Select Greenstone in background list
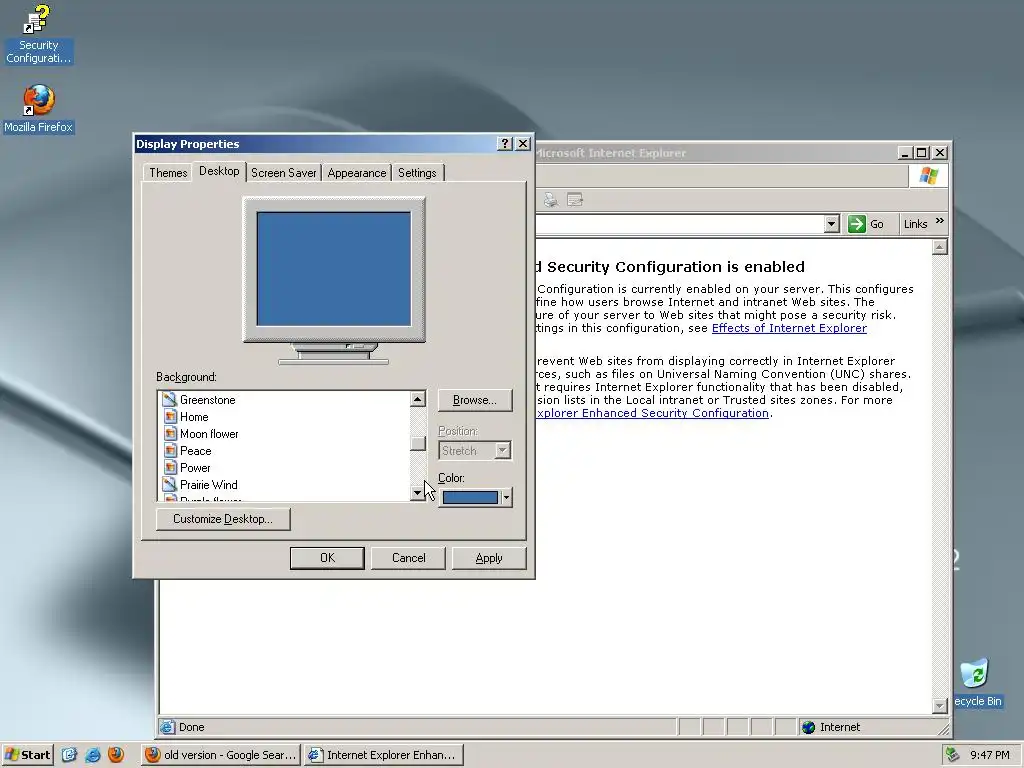The width and height of the screenshot is (1024, 768). pyautogui.click(x=207, y=399)
